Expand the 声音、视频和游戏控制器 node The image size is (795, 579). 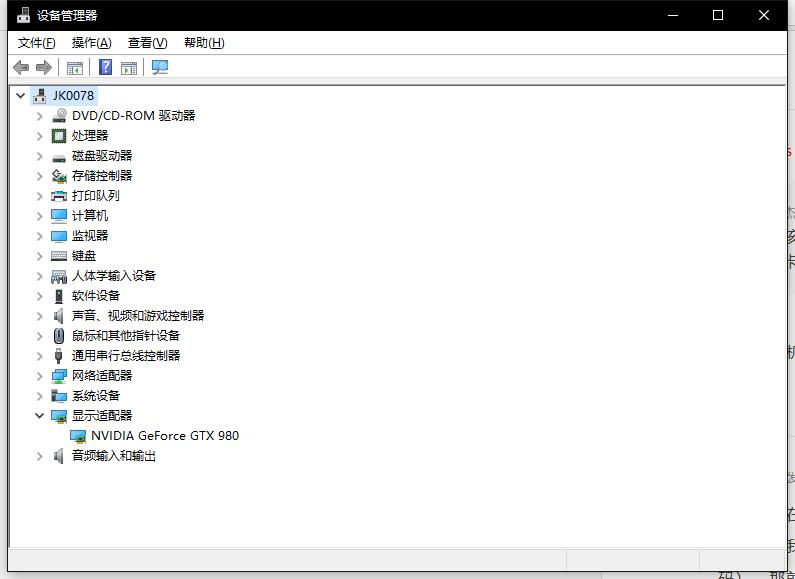click(40, 316)
